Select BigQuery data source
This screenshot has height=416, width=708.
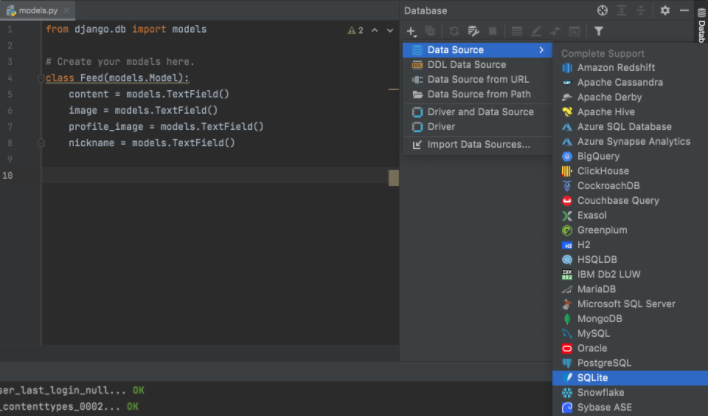pos(630,156)
